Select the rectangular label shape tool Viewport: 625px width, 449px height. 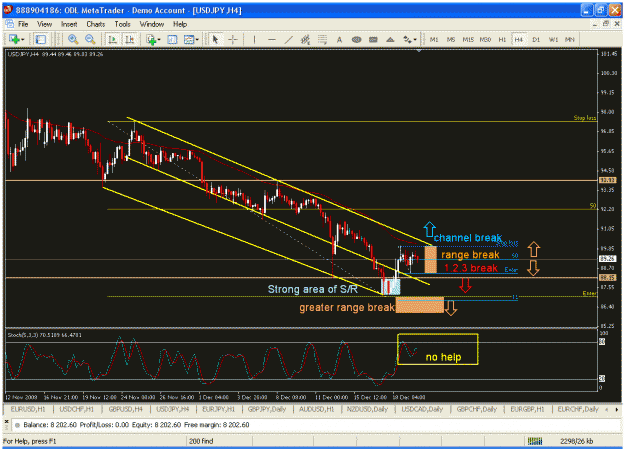point(373,39)
